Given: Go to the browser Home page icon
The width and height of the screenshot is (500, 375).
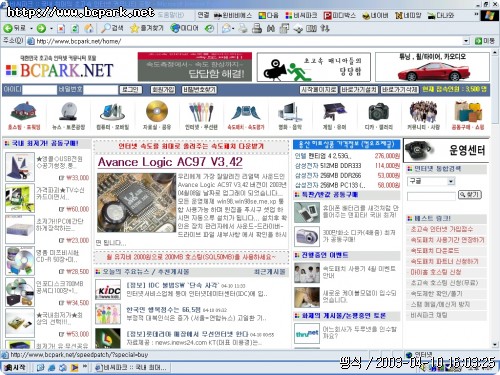Looking at the screenshot, I should coord(89,29).
